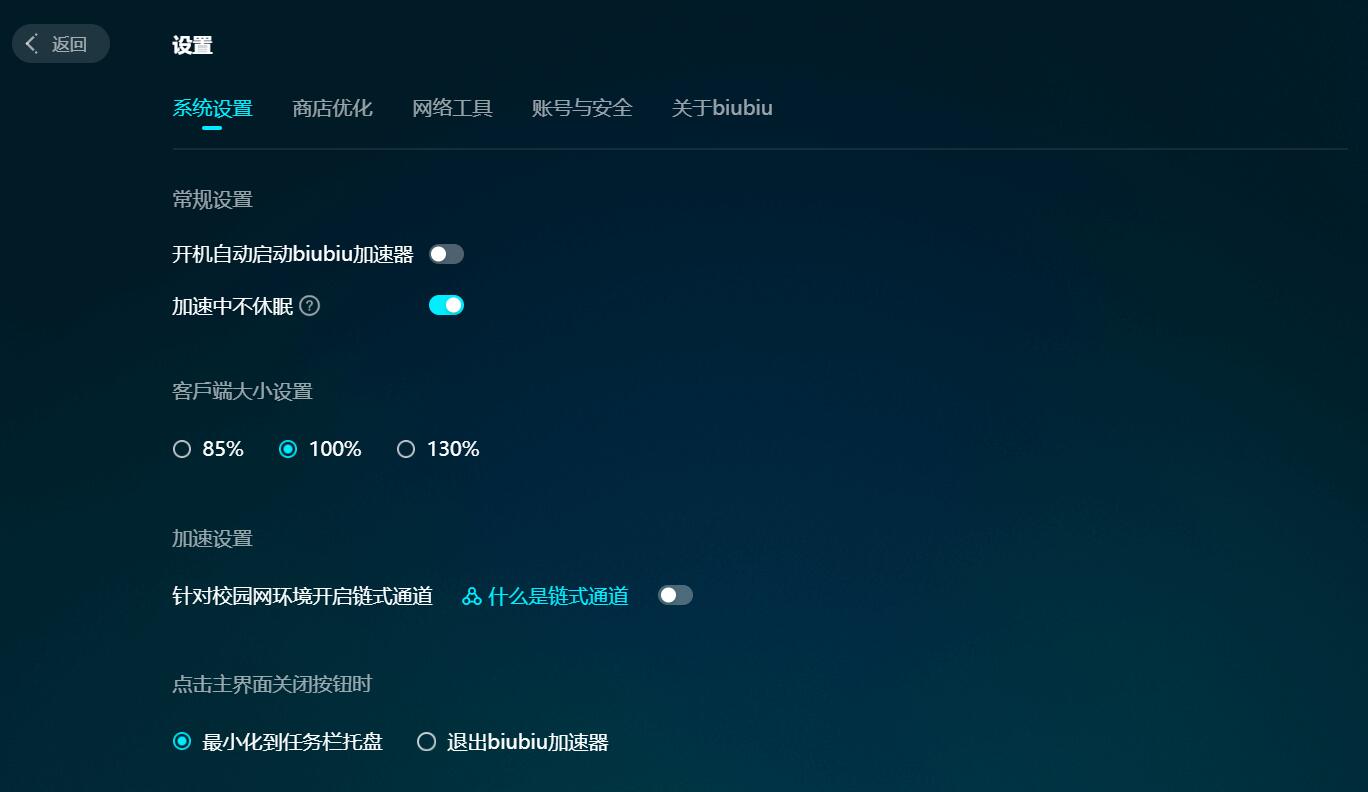Turn off the 加速中不休眠 switch
Viewport: 1368px width, 792px height.
point(446,305)
